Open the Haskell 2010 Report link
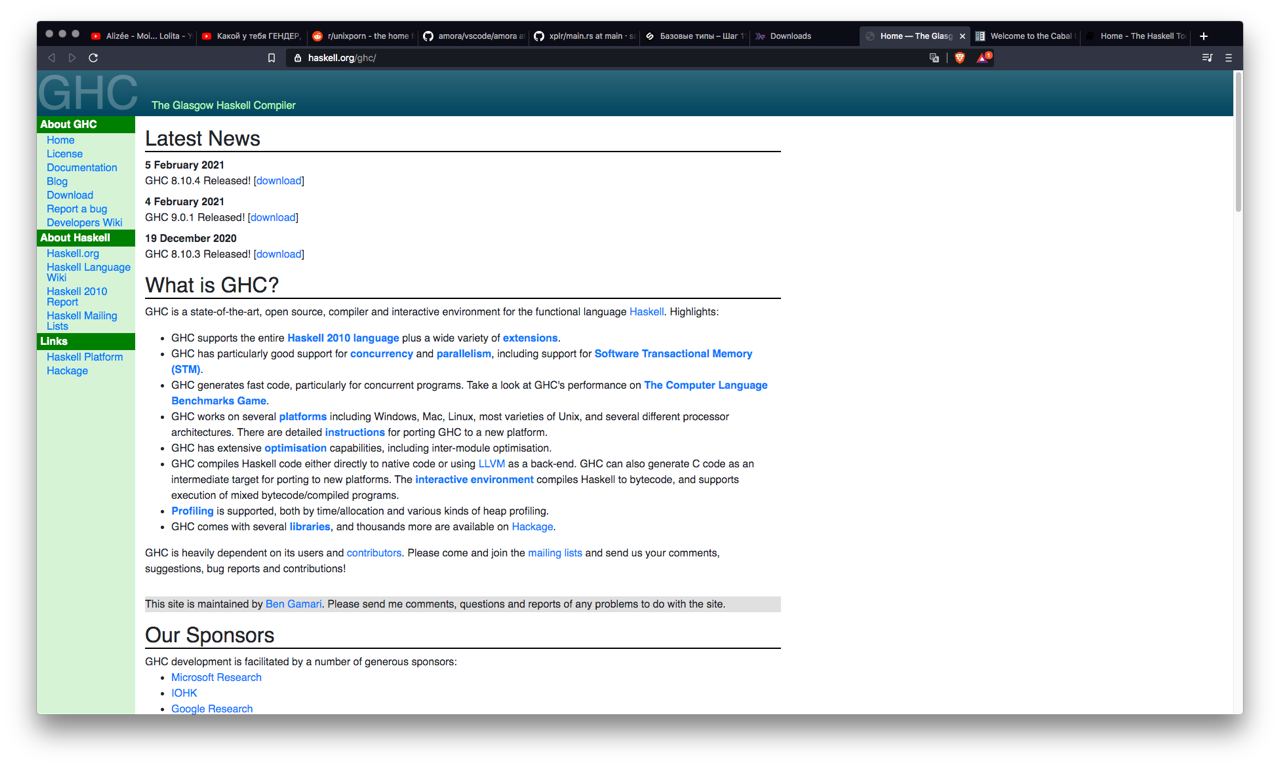This screenshot has width=1280, height=767. (76, 296)
